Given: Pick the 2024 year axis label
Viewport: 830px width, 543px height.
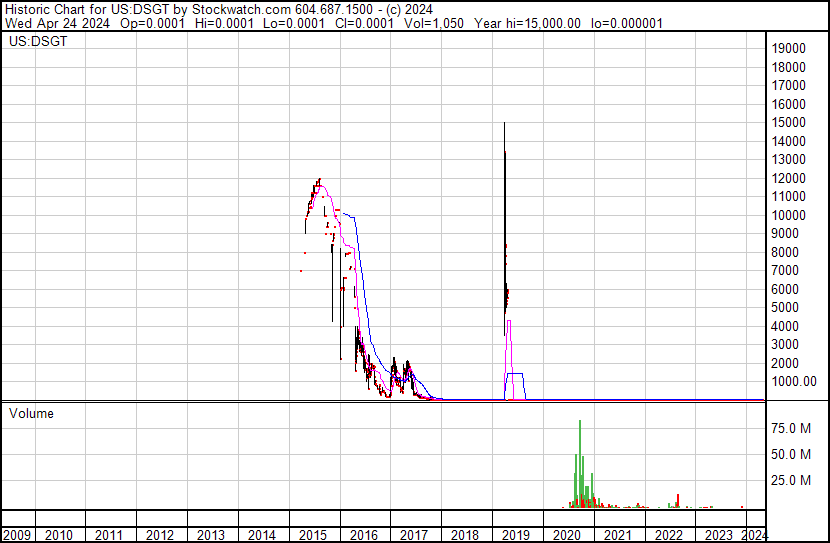Looking at the screenshot, I should coord(754,535).
